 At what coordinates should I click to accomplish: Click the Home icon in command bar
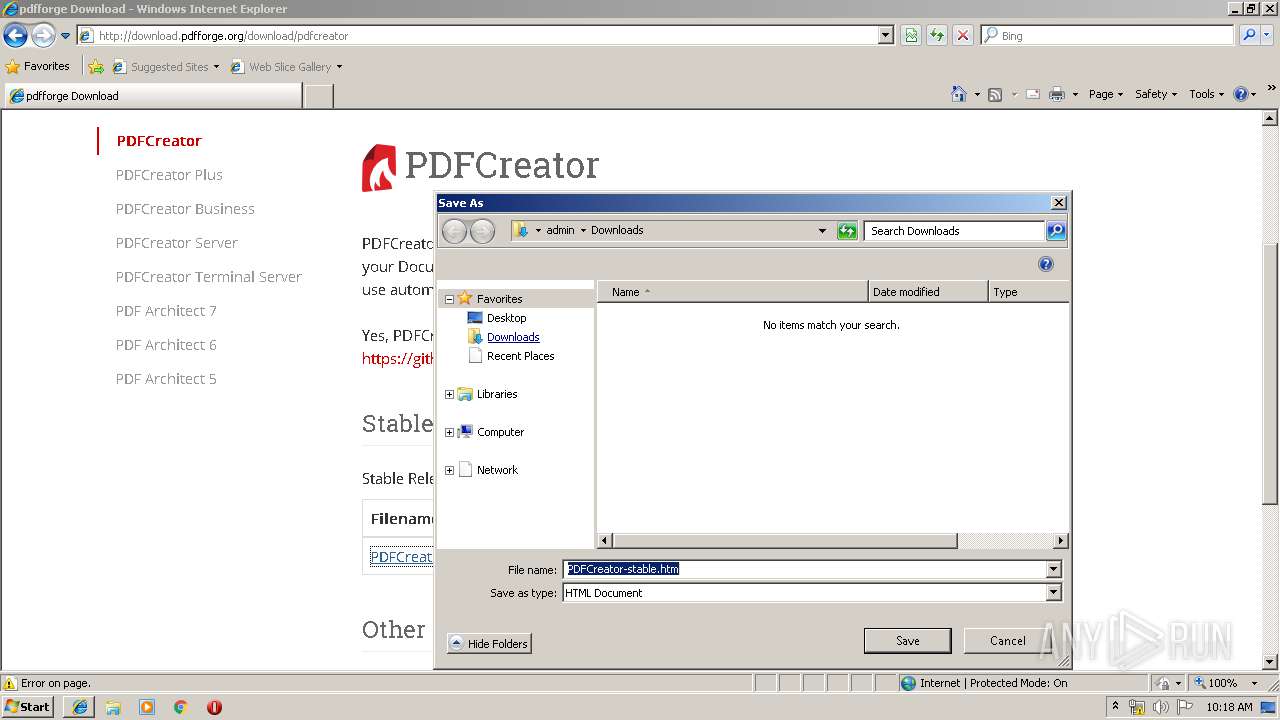(x=959, y=94)
